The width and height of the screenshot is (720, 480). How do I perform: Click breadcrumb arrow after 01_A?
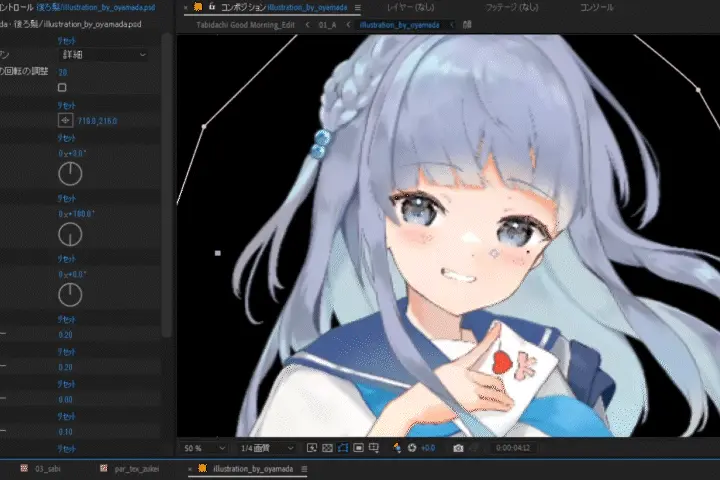click(348, 25)
